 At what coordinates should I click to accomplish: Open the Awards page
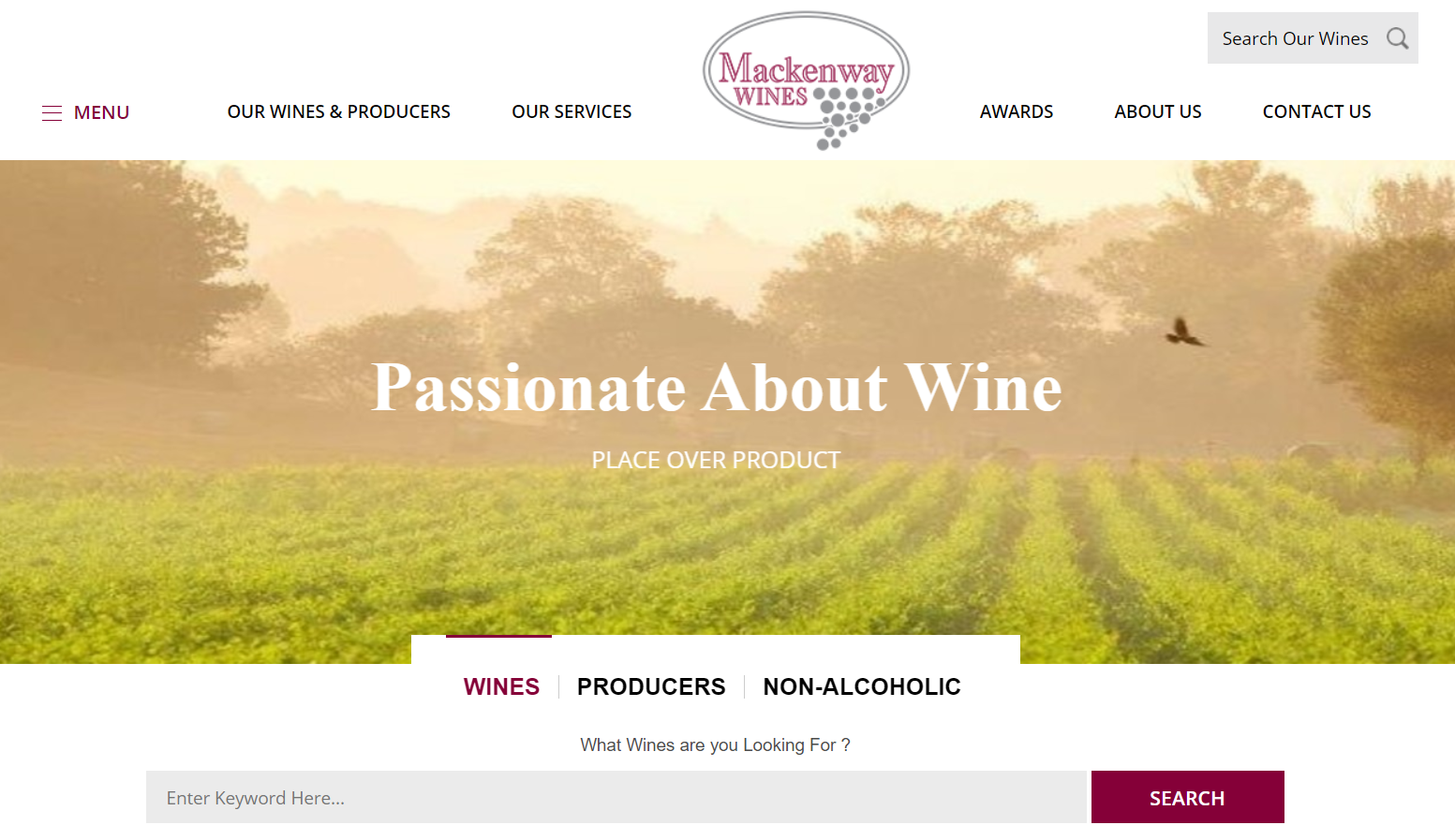click(x=1017, y=111)
